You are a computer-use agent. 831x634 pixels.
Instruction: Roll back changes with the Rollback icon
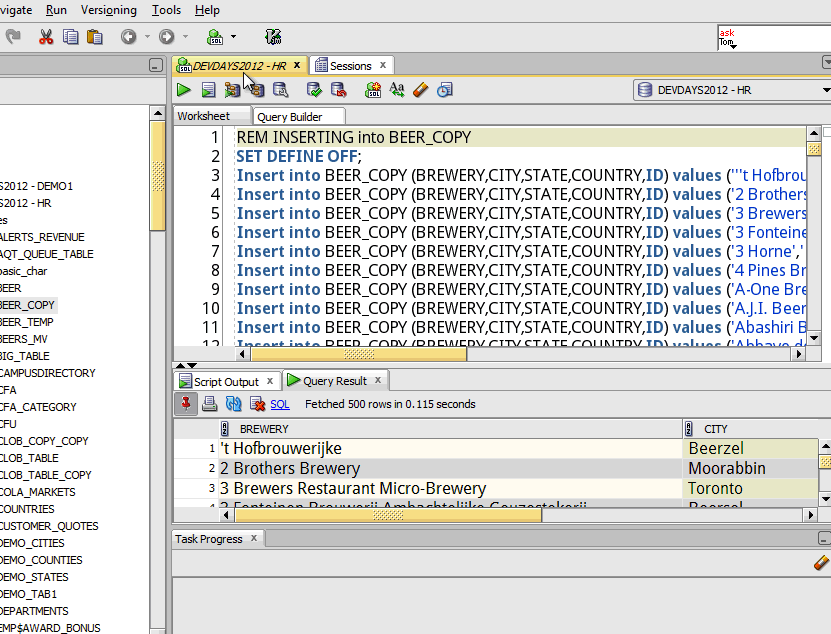[x=338, y=90]
